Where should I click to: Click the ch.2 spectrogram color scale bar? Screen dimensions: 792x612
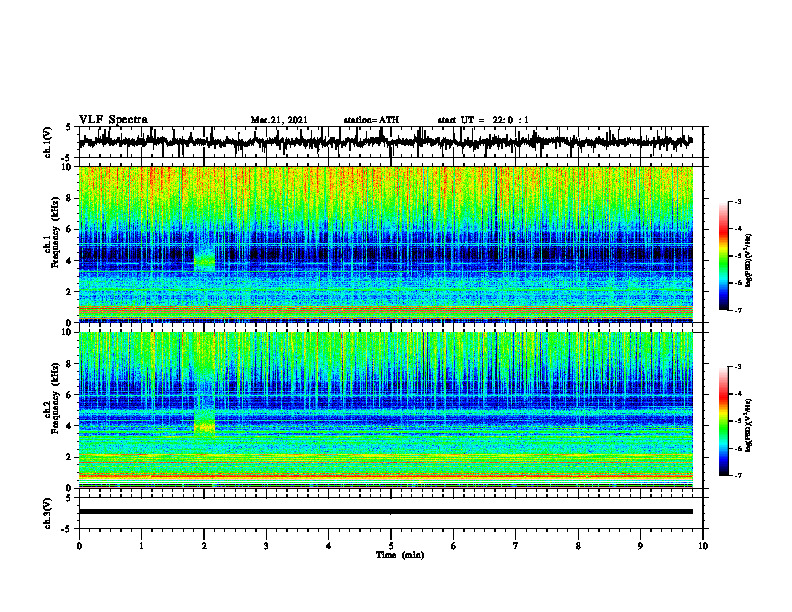click(724, 421)
